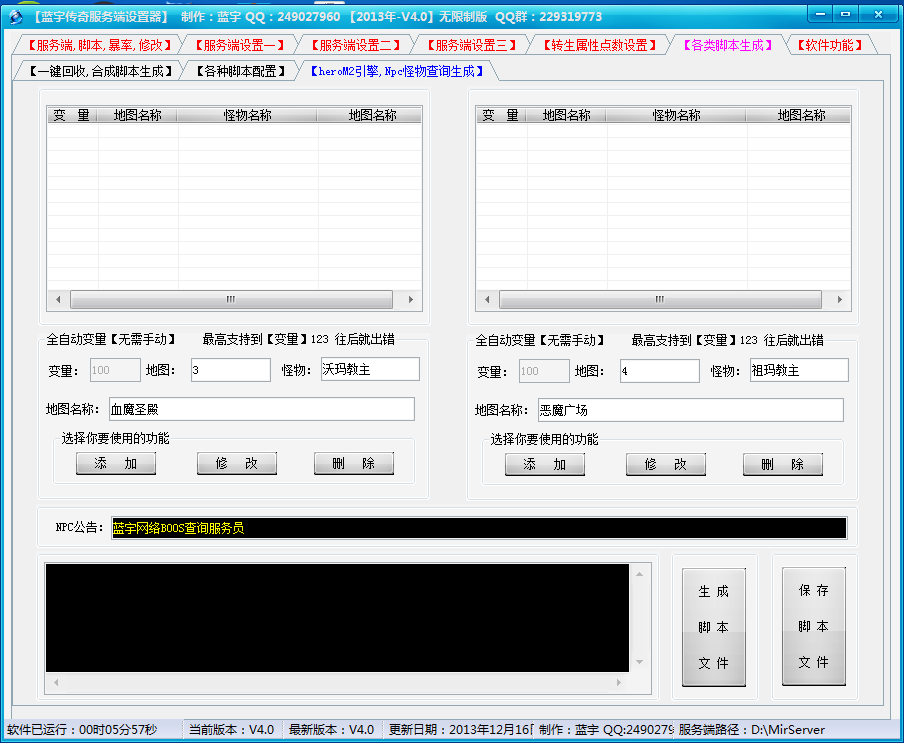Click 变量 column header in the right table

[x=500, y=115]
